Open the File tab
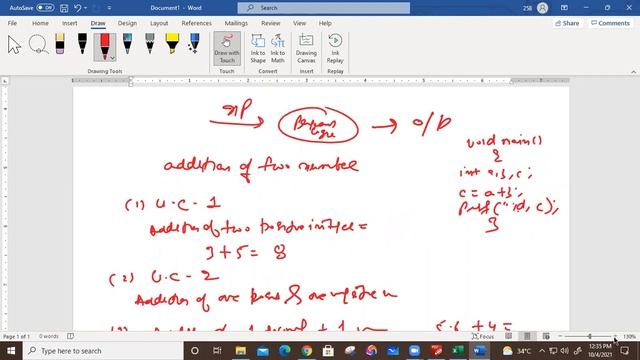640x360 pixels. click(x=12, y=23)
